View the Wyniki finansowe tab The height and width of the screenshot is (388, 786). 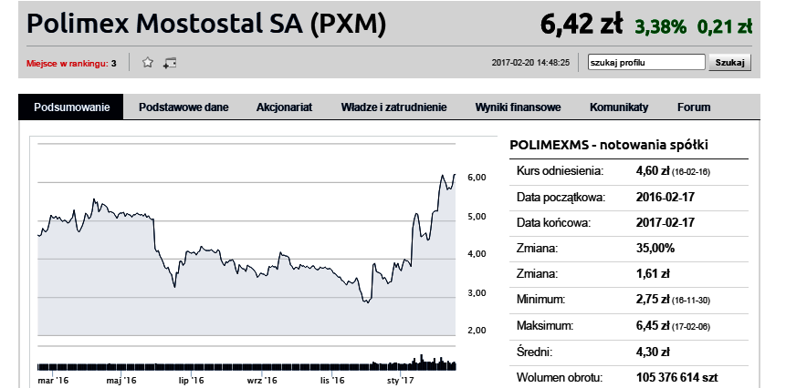pyautogui.click(x=518, y=107)
